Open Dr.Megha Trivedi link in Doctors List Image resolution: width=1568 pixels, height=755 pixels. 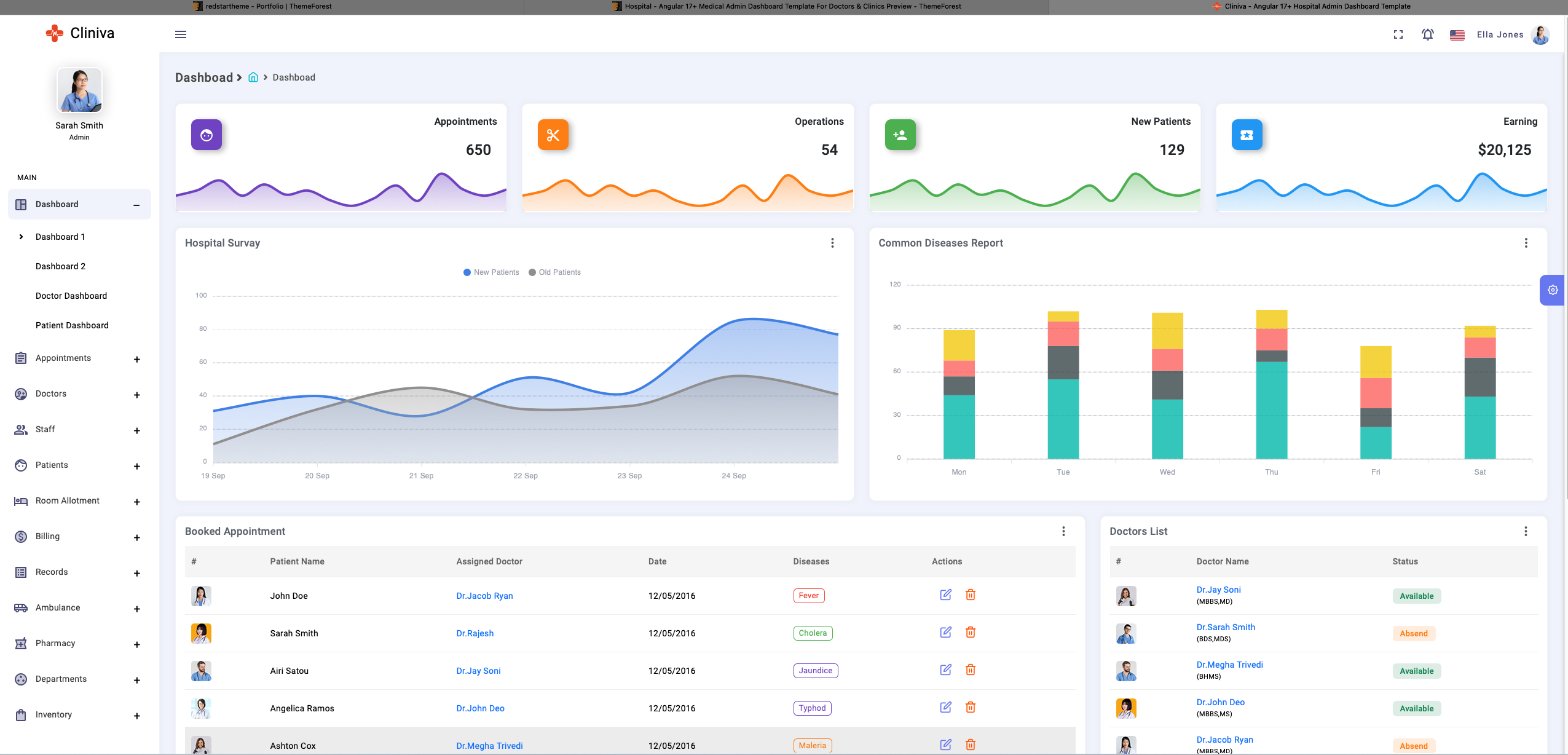pyautogui.click(x=1229, y=665)
